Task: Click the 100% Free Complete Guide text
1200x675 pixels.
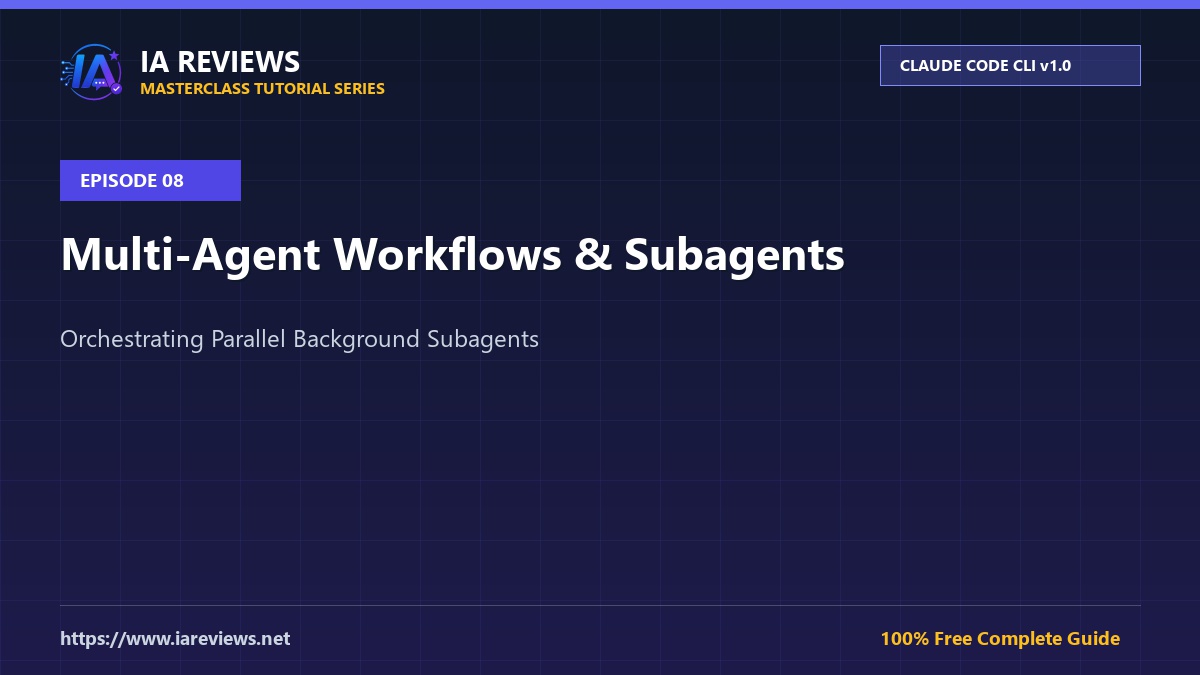Action: click(x=1000, y=638)
